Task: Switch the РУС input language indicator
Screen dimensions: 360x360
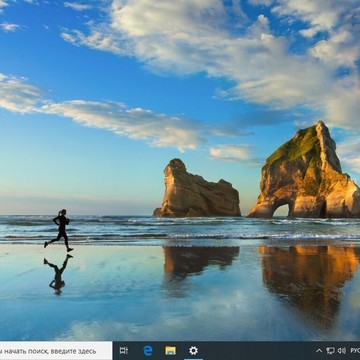Action: [355, 351]
